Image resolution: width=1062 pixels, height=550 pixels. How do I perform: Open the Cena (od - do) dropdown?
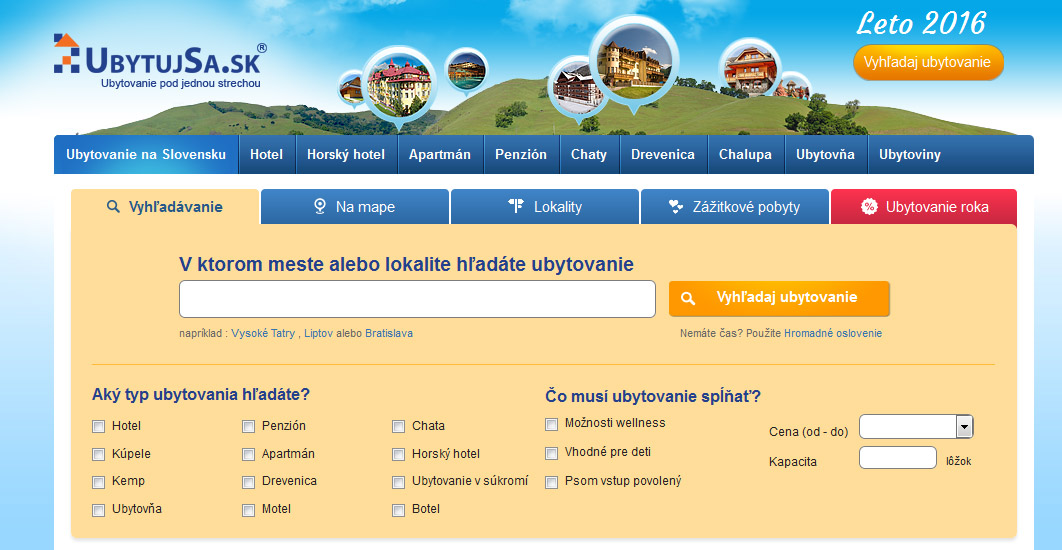964,427
